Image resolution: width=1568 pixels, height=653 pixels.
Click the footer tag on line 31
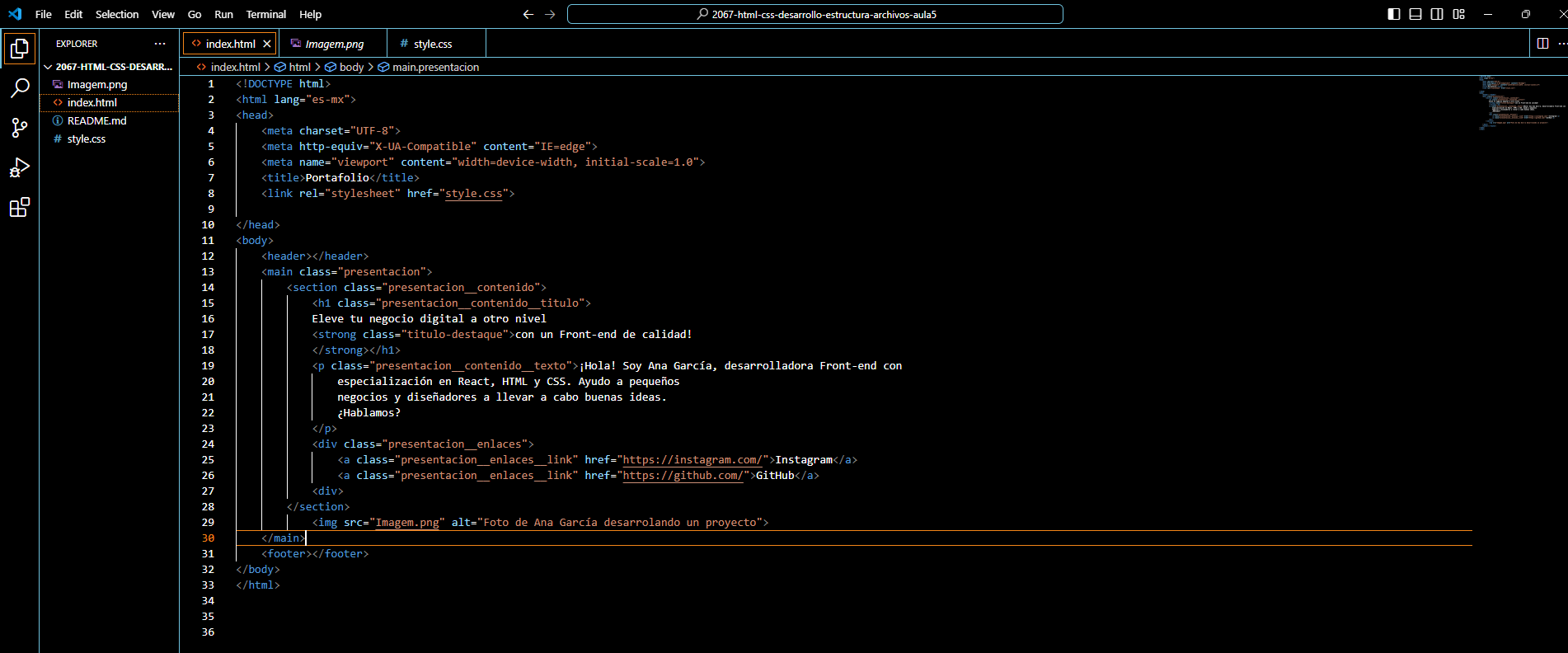point(315,553)
